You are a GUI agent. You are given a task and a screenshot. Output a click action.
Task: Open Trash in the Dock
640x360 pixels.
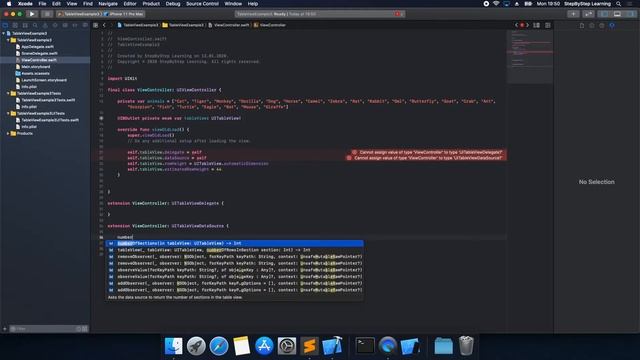(466, 346)
